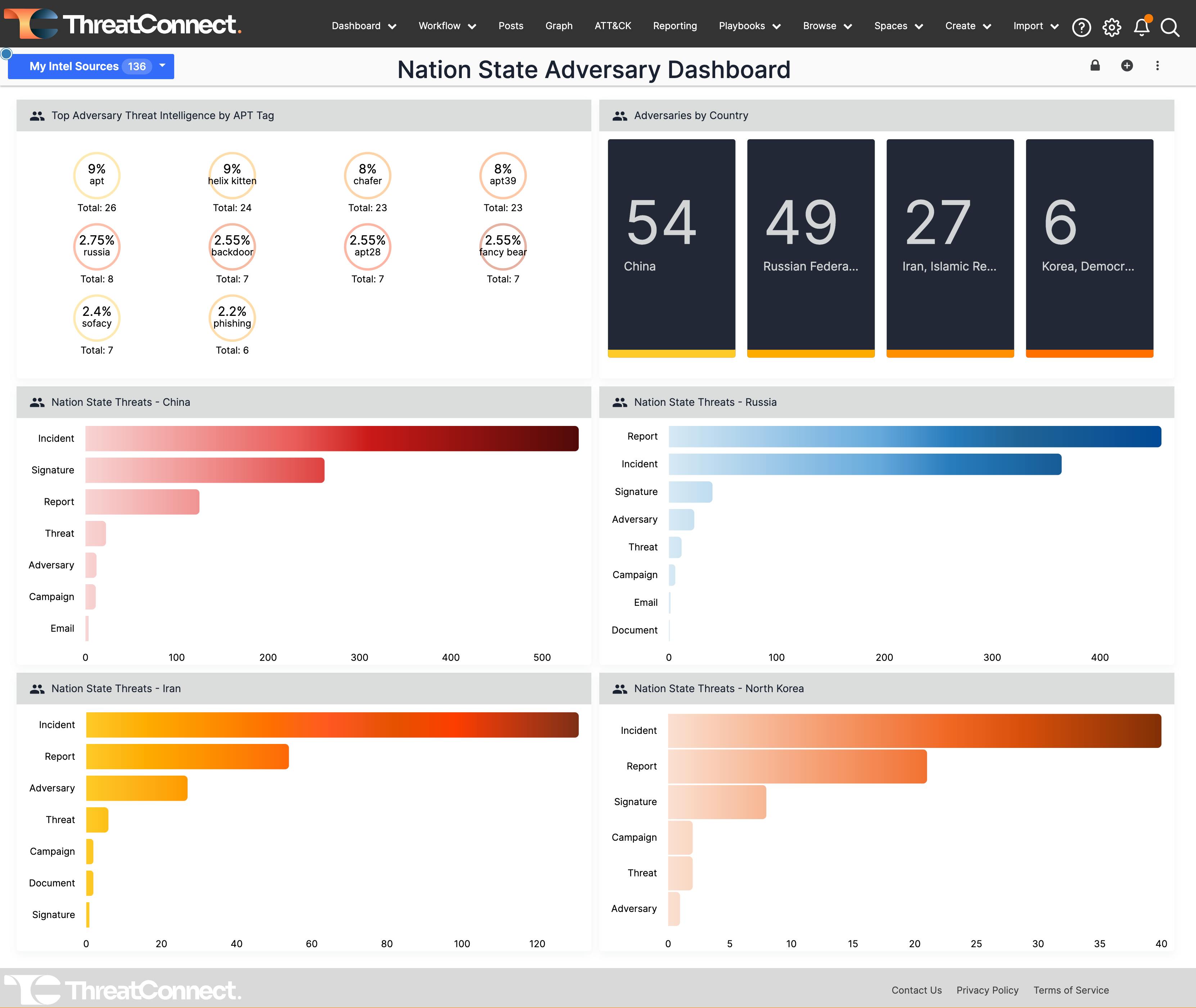Open the settings gear icon

coord(1112,26)
